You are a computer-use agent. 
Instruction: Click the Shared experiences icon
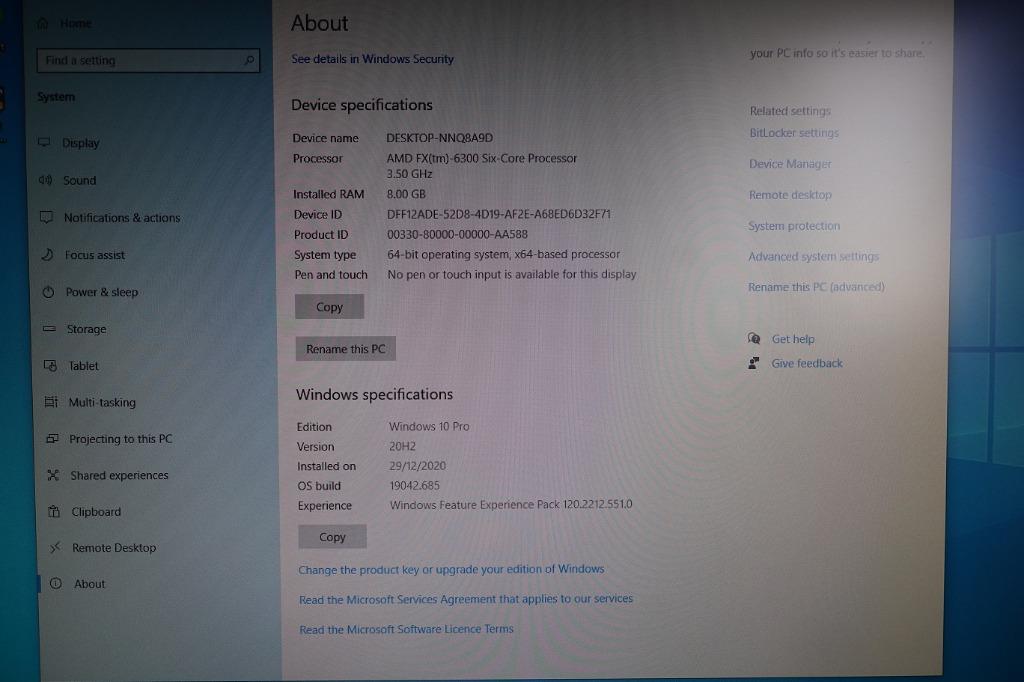point(53,475)
